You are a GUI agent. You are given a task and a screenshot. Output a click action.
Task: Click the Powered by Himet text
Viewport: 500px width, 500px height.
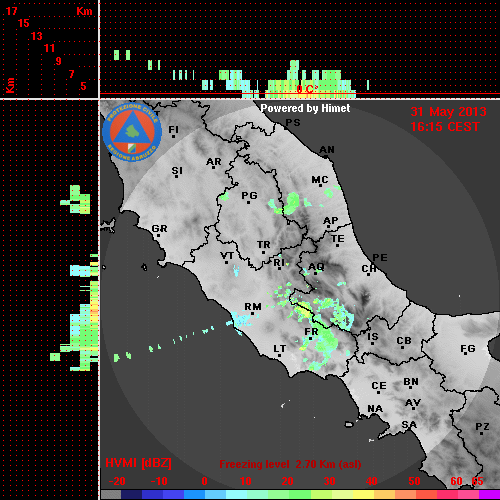305,108
